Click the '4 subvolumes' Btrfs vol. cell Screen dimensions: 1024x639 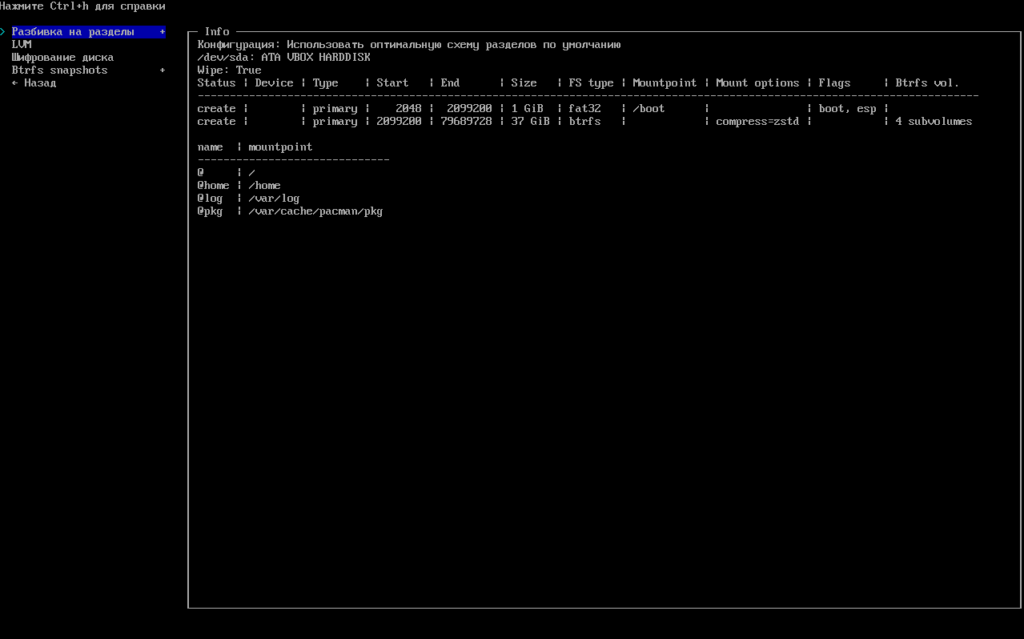click(x=933, y=122)
